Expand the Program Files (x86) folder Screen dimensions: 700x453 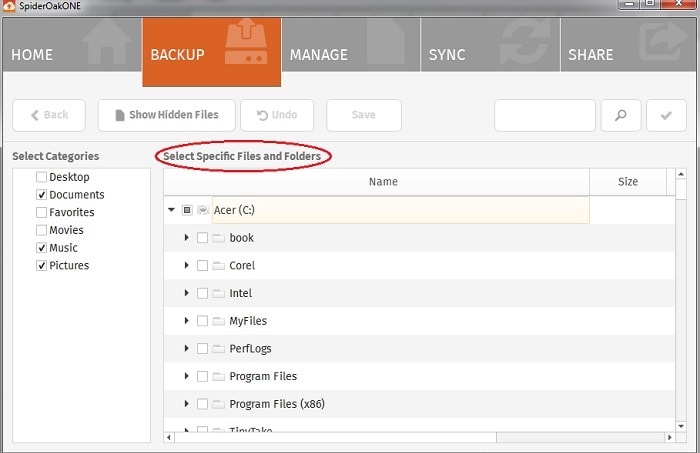187,403
